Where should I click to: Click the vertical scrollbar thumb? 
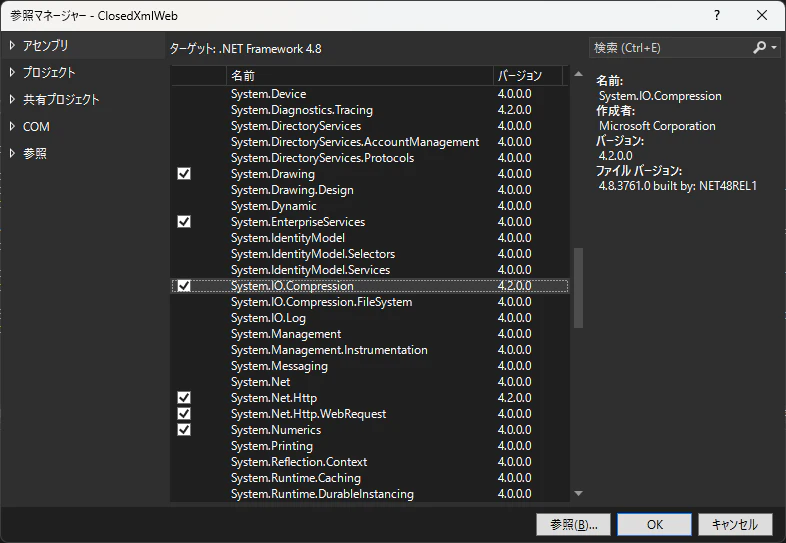click(x=578, y=288)
